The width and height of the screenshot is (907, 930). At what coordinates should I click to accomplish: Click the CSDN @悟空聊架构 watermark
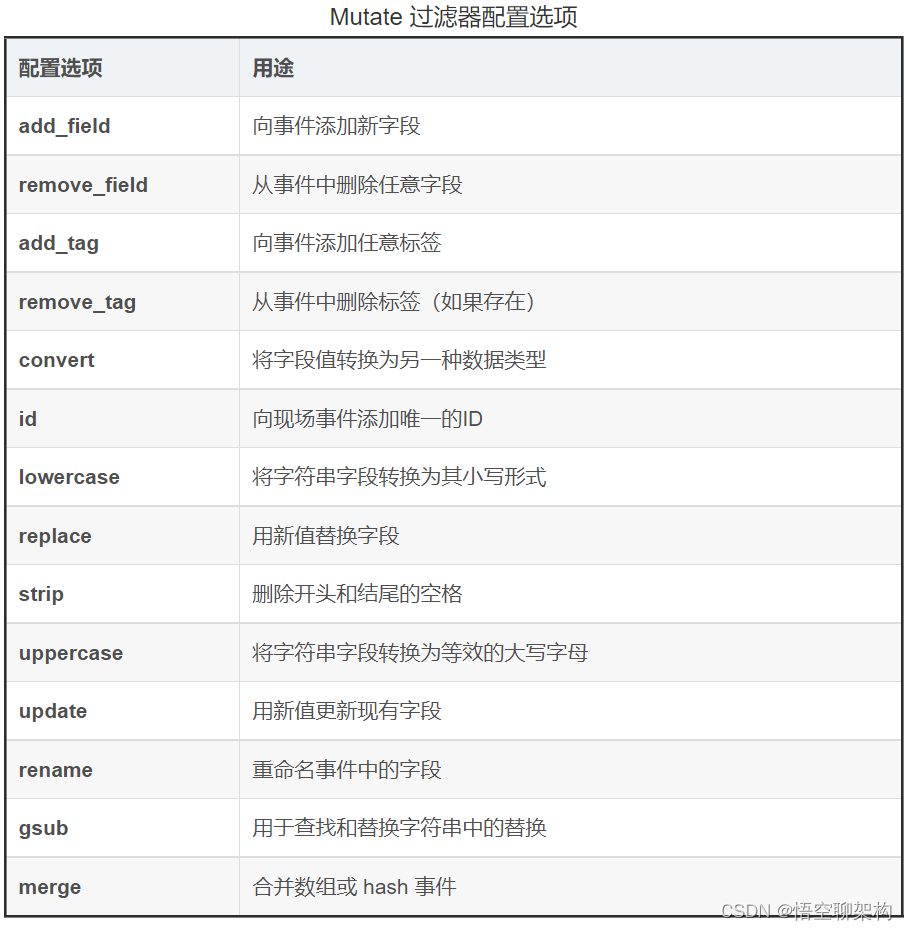pyautogui.click(x=806, y=911)
